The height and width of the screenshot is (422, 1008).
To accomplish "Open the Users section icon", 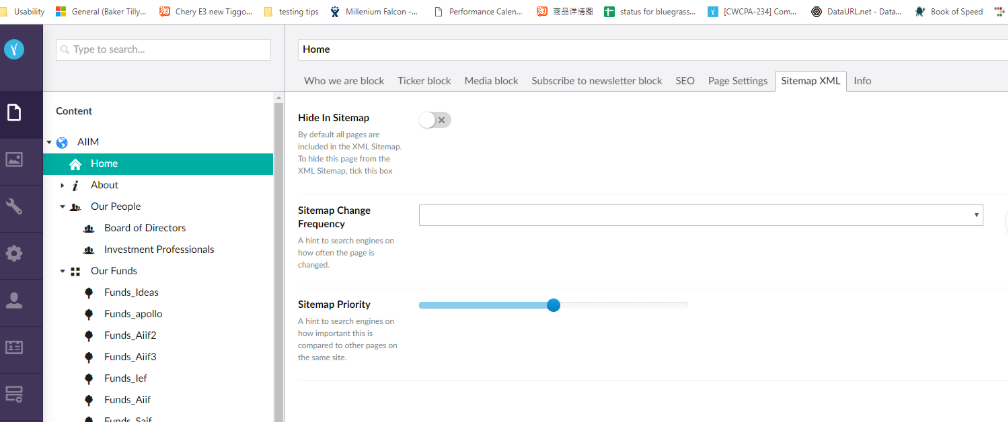I will coord(14,300).
